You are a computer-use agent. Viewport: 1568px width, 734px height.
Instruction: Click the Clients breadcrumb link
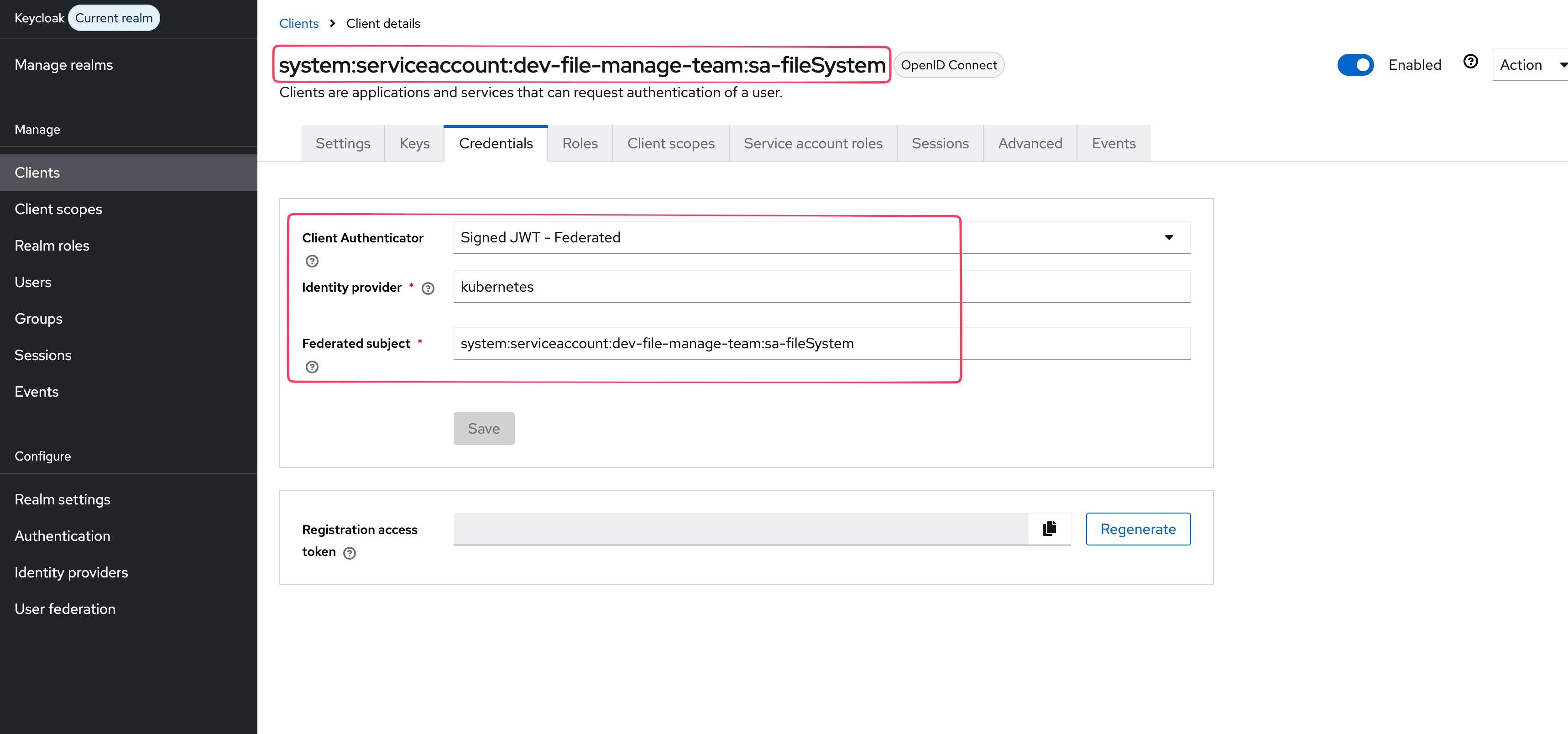pyautogui.click(x=298, y=23)
